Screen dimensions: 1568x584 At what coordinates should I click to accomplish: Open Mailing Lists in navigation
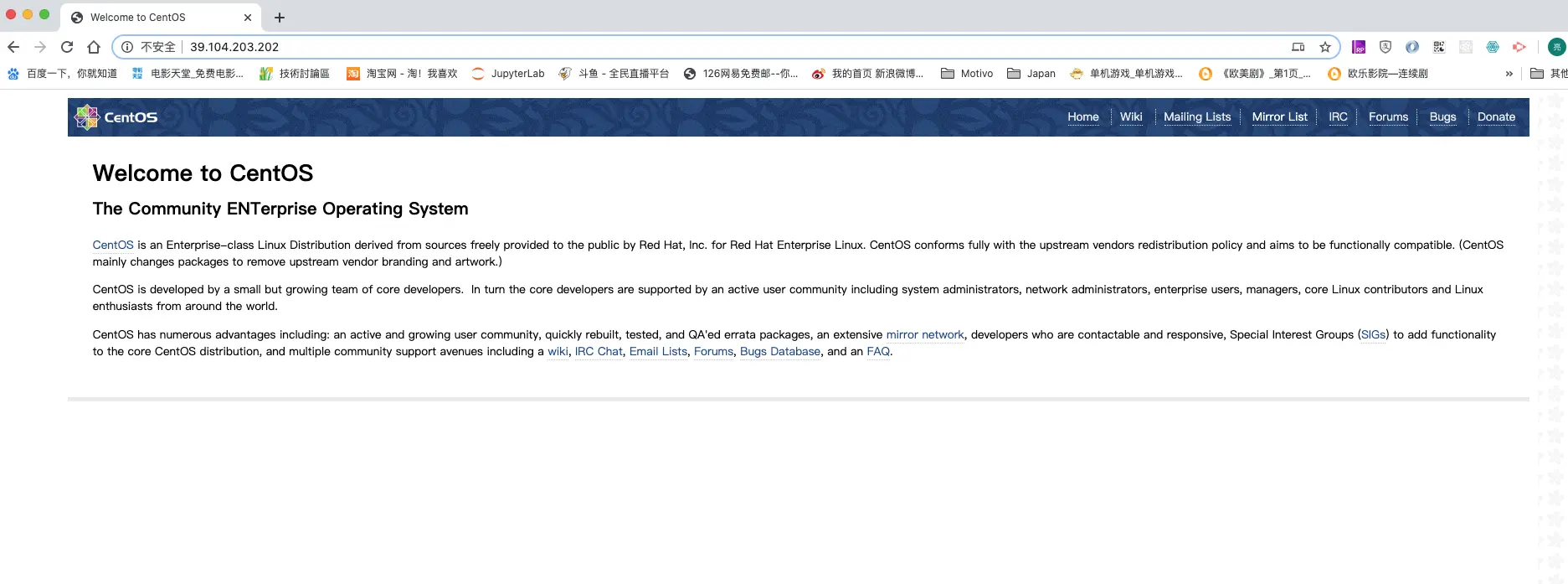1197,116
